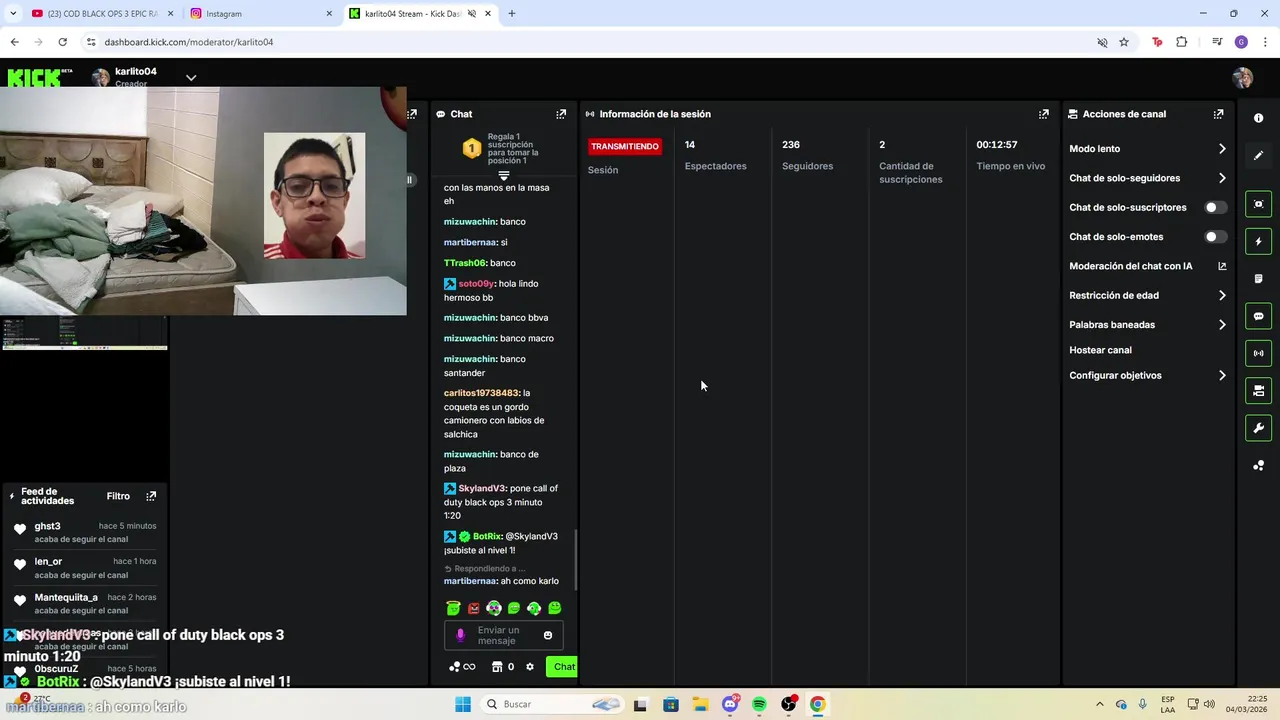The image size is (1280, 720).
Task: Open the Moderación del chat con IA external link
Action: [1222, 266]
